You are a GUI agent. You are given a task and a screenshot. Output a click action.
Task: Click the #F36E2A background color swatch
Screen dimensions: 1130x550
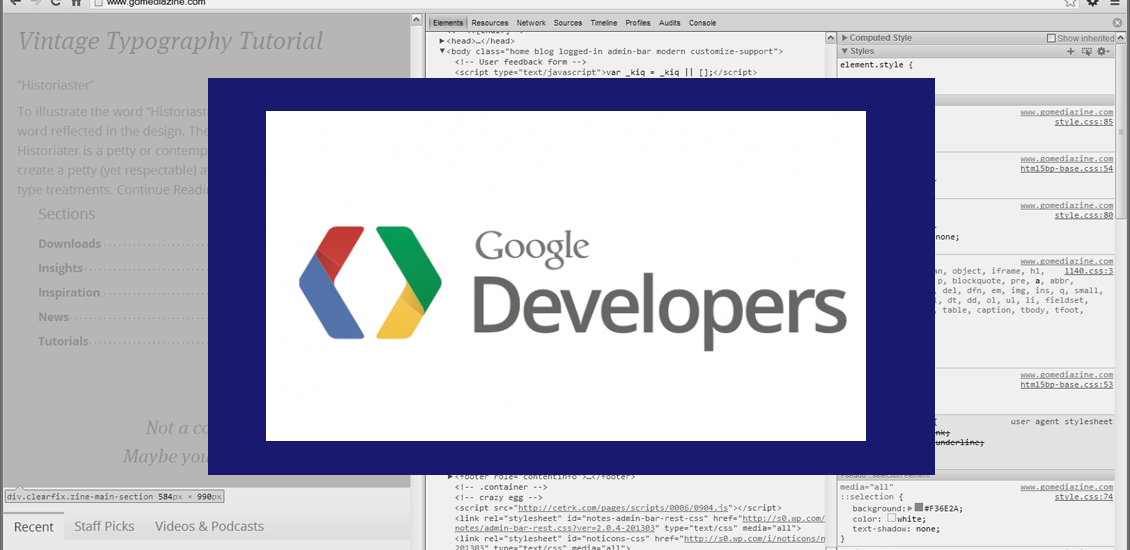click(x=919, y=507)
